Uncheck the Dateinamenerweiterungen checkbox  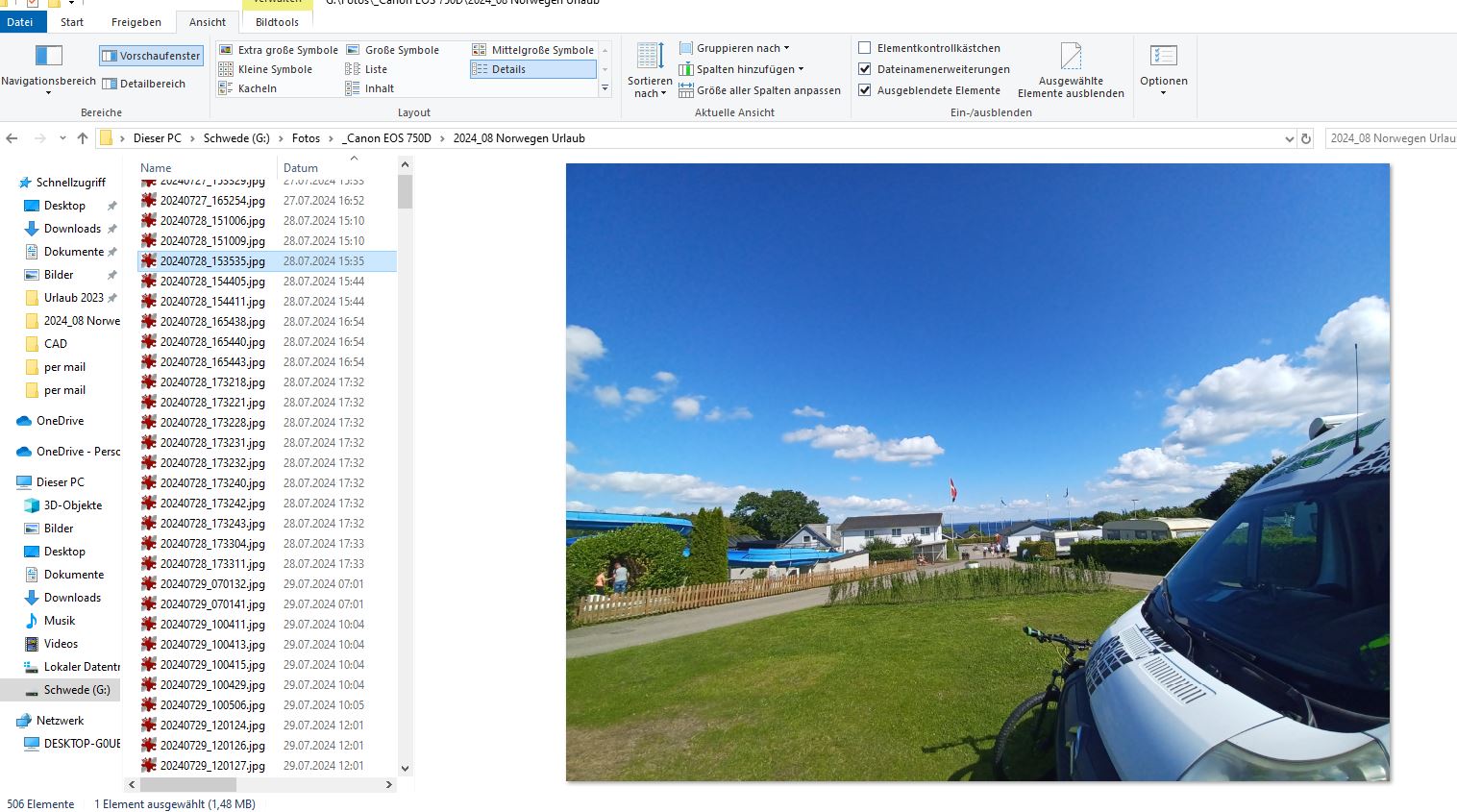point(865,69)
